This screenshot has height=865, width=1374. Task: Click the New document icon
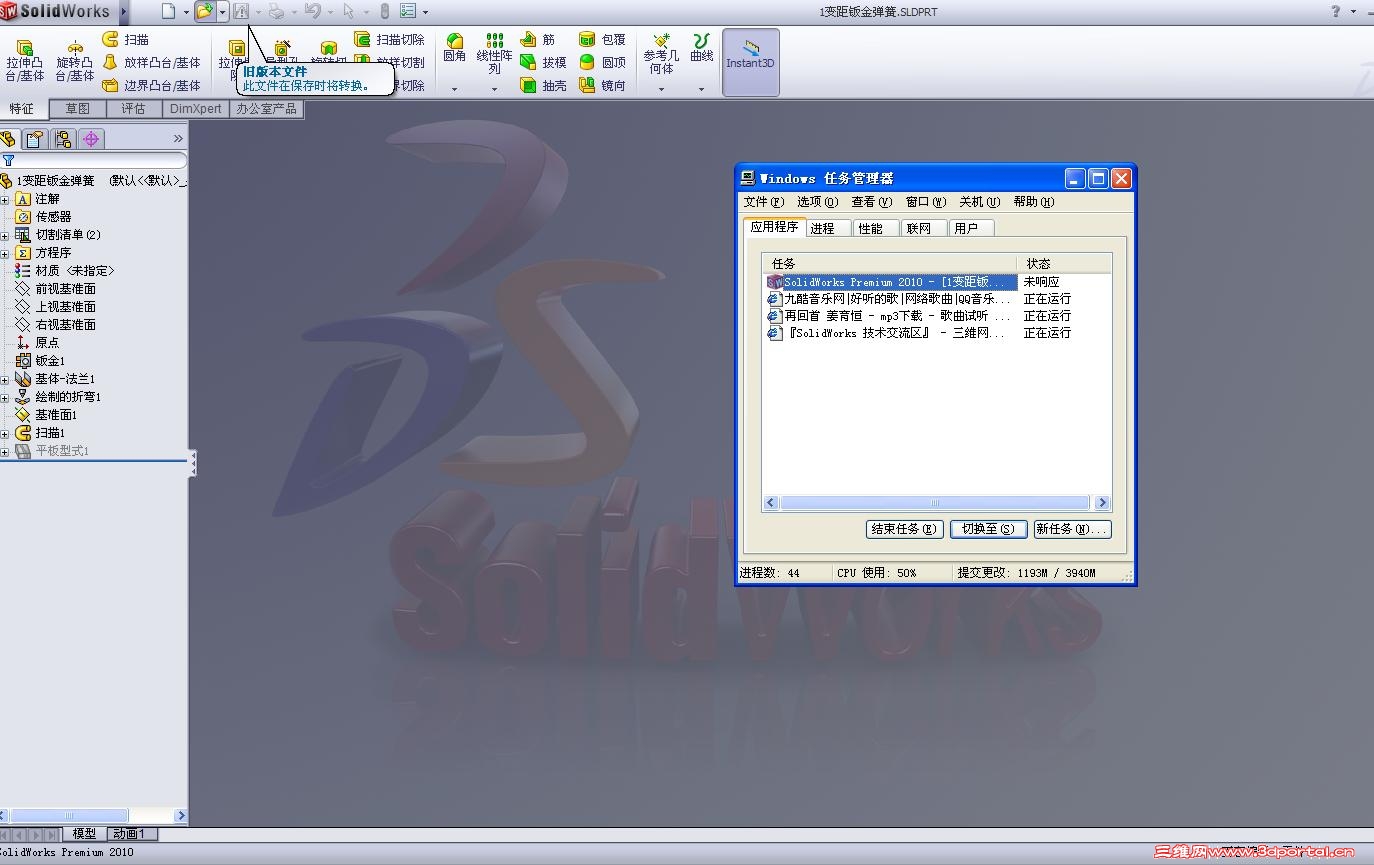168,11
